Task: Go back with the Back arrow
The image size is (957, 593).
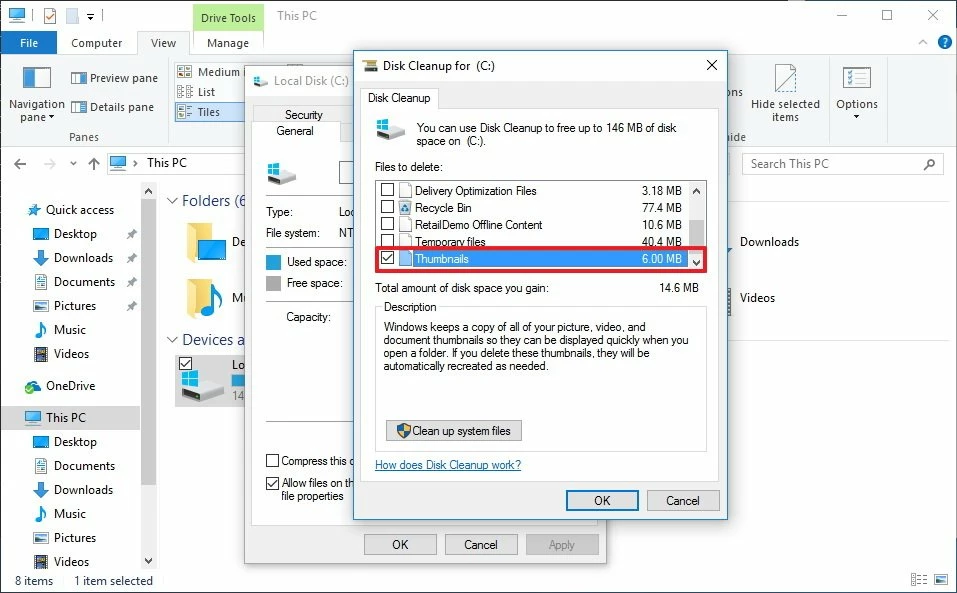Action: click(x=20, y=164)
